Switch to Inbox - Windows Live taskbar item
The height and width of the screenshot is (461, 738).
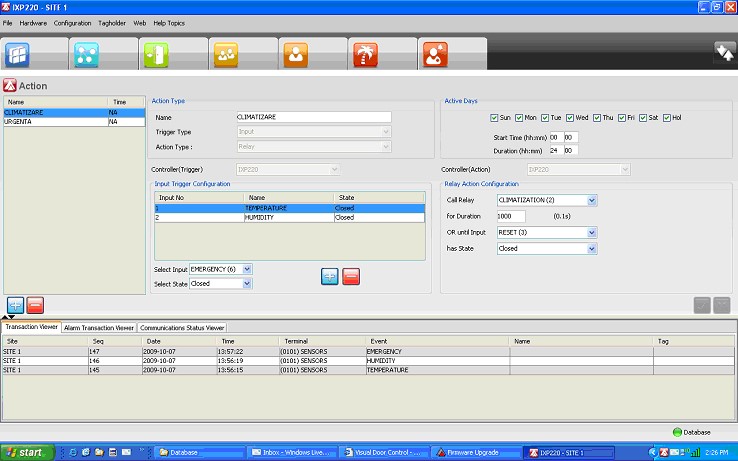click(293, 453)
